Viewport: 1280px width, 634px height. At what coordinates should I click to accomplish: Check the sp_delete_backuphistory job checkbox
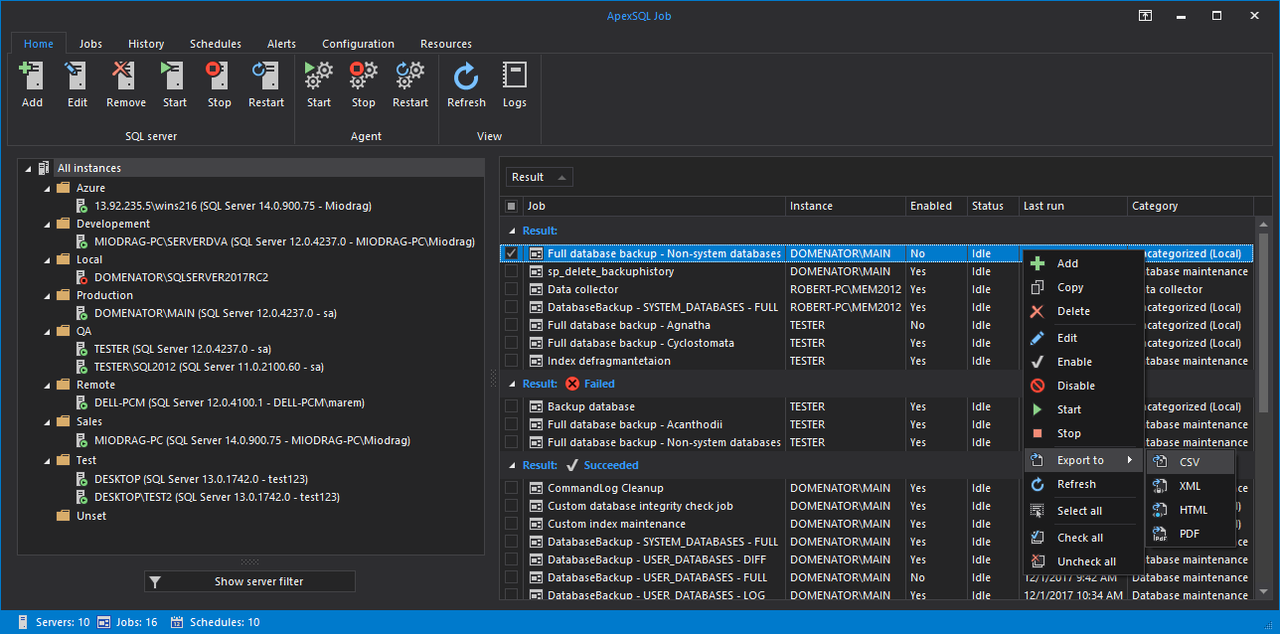[x=512, y=271]
